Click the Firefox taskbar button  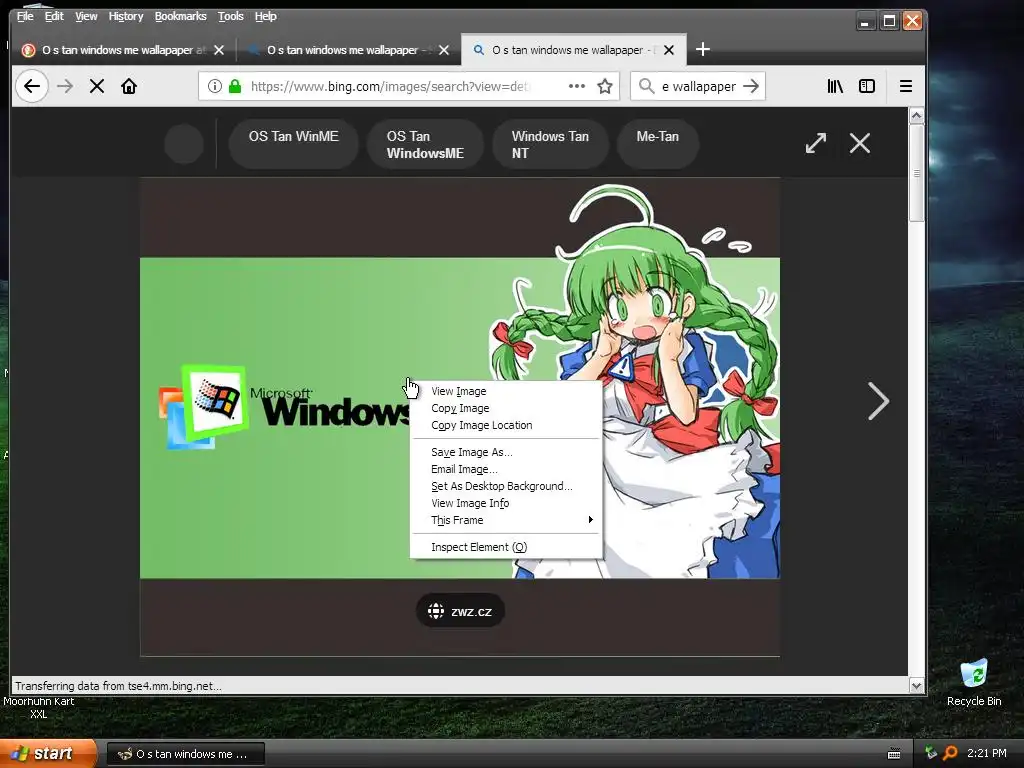[x=186, y=754]
